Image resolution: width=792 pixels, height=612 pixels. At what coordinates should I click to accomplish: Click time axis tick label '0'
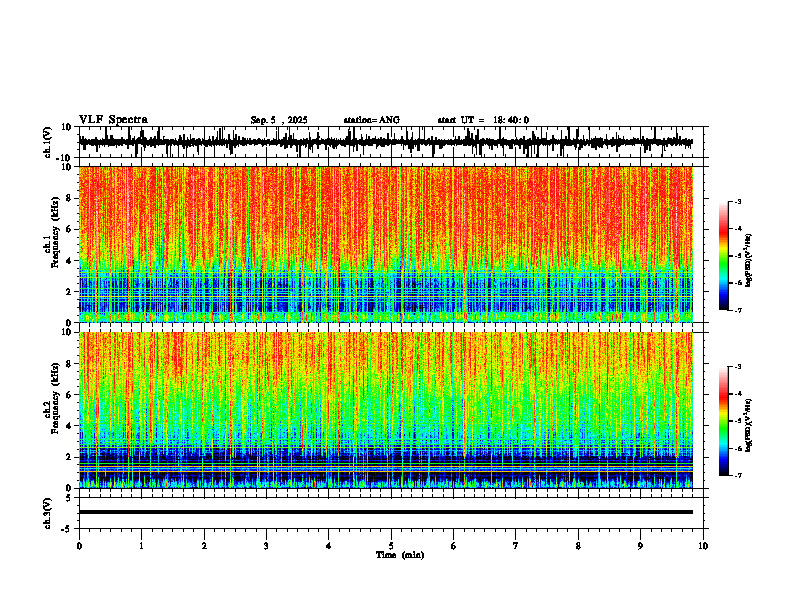[79, 546]
